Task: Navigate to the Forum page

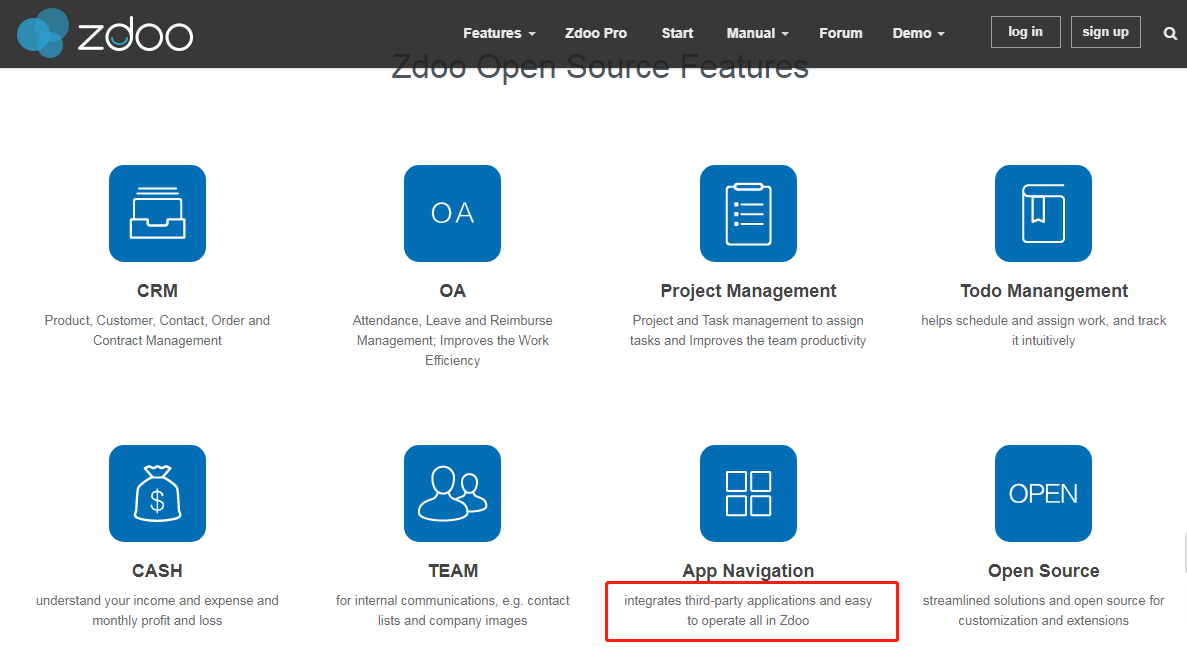Action: pos(840,33)
